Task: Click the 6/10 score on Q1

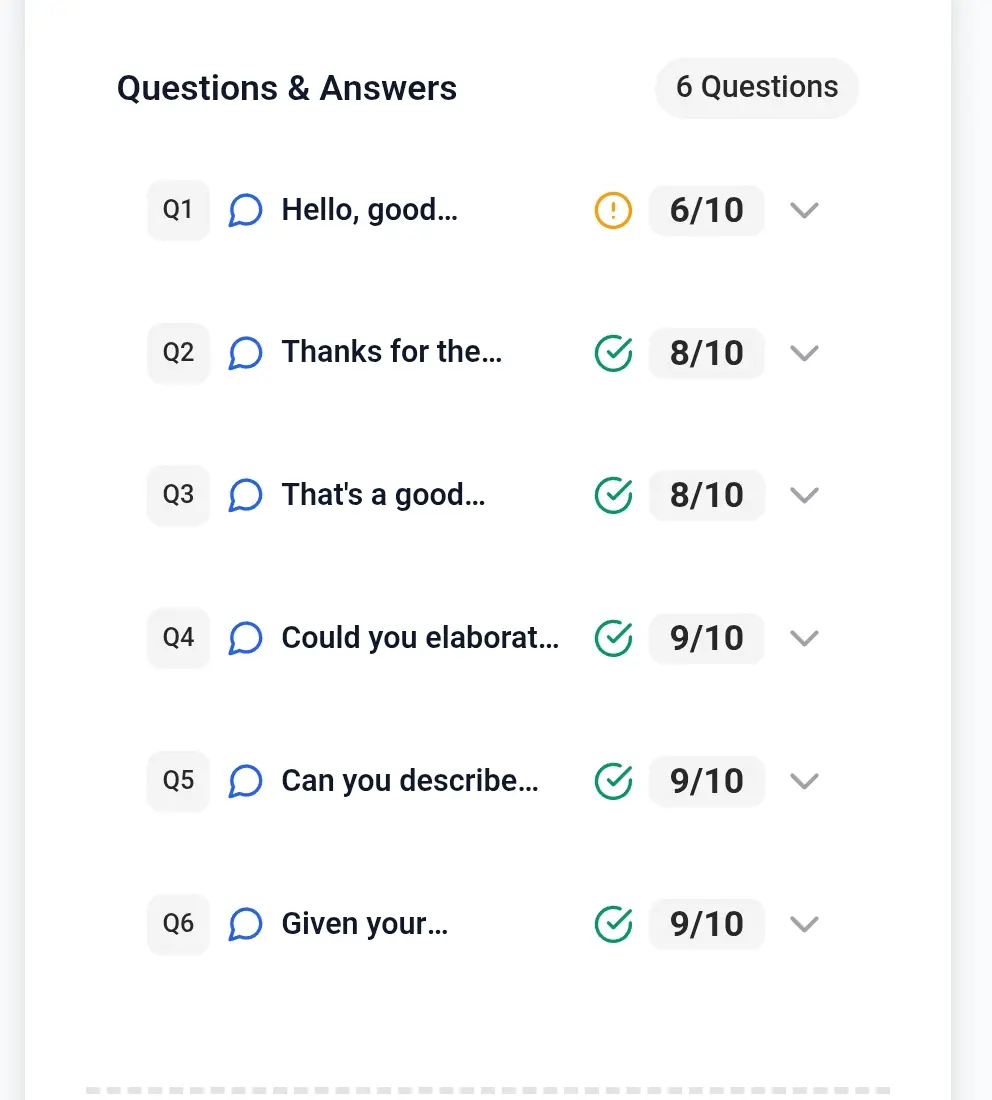Action: 706,211
